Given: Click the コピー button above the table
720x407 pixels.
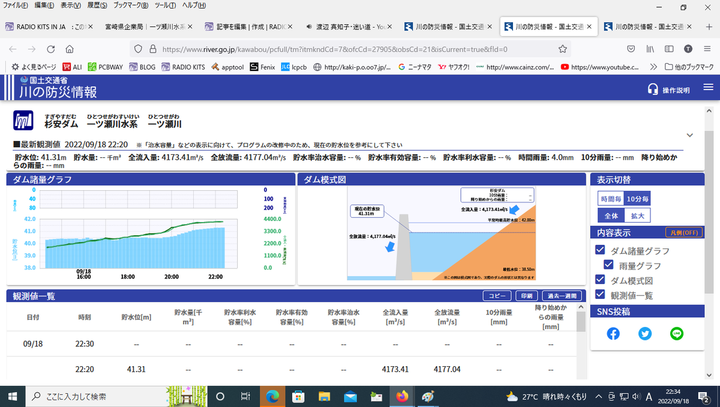Looking at the screenshot, I should point(496,296).
